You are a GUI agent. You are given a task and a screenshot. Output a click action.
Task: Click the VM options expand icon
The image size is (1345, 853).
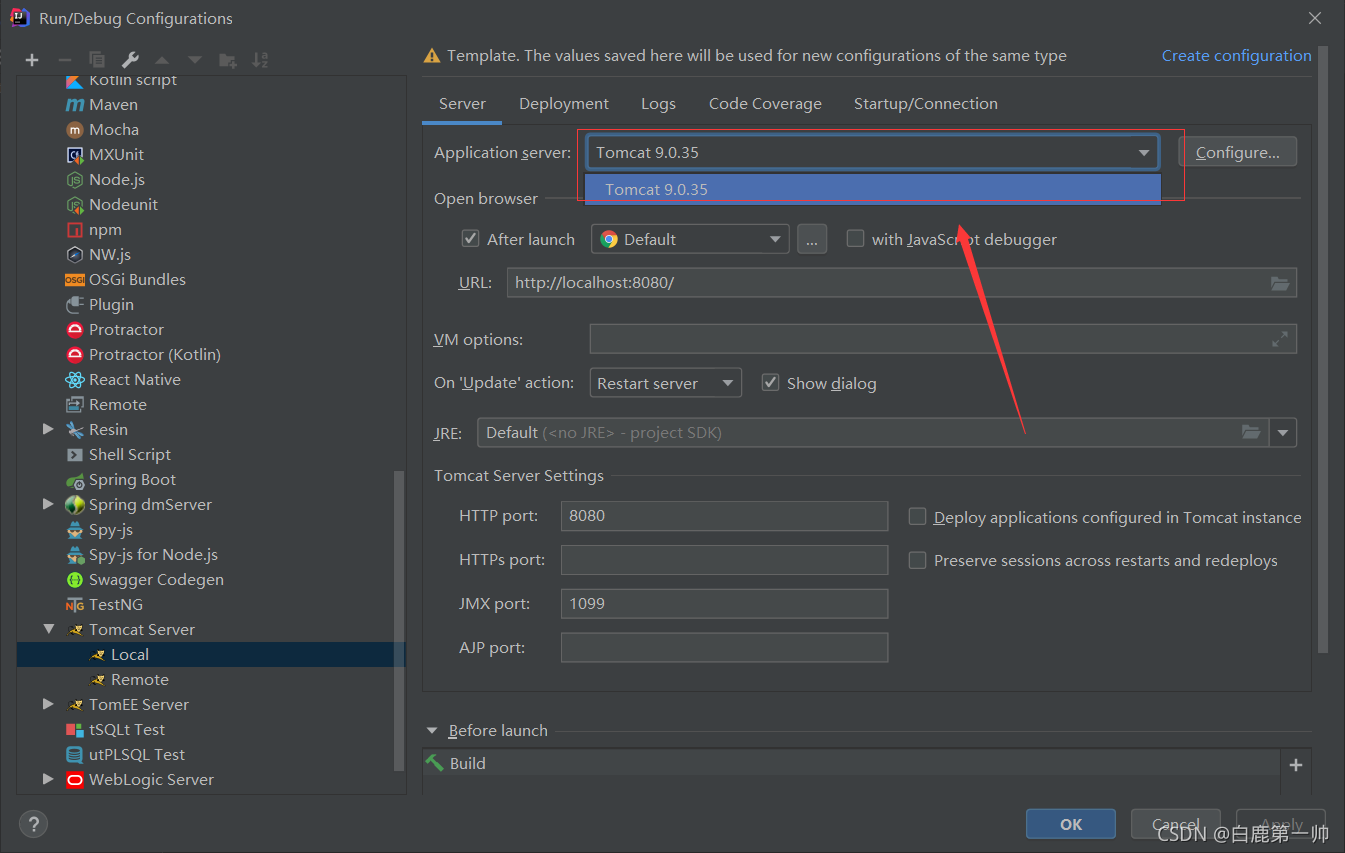point(1280,340)
